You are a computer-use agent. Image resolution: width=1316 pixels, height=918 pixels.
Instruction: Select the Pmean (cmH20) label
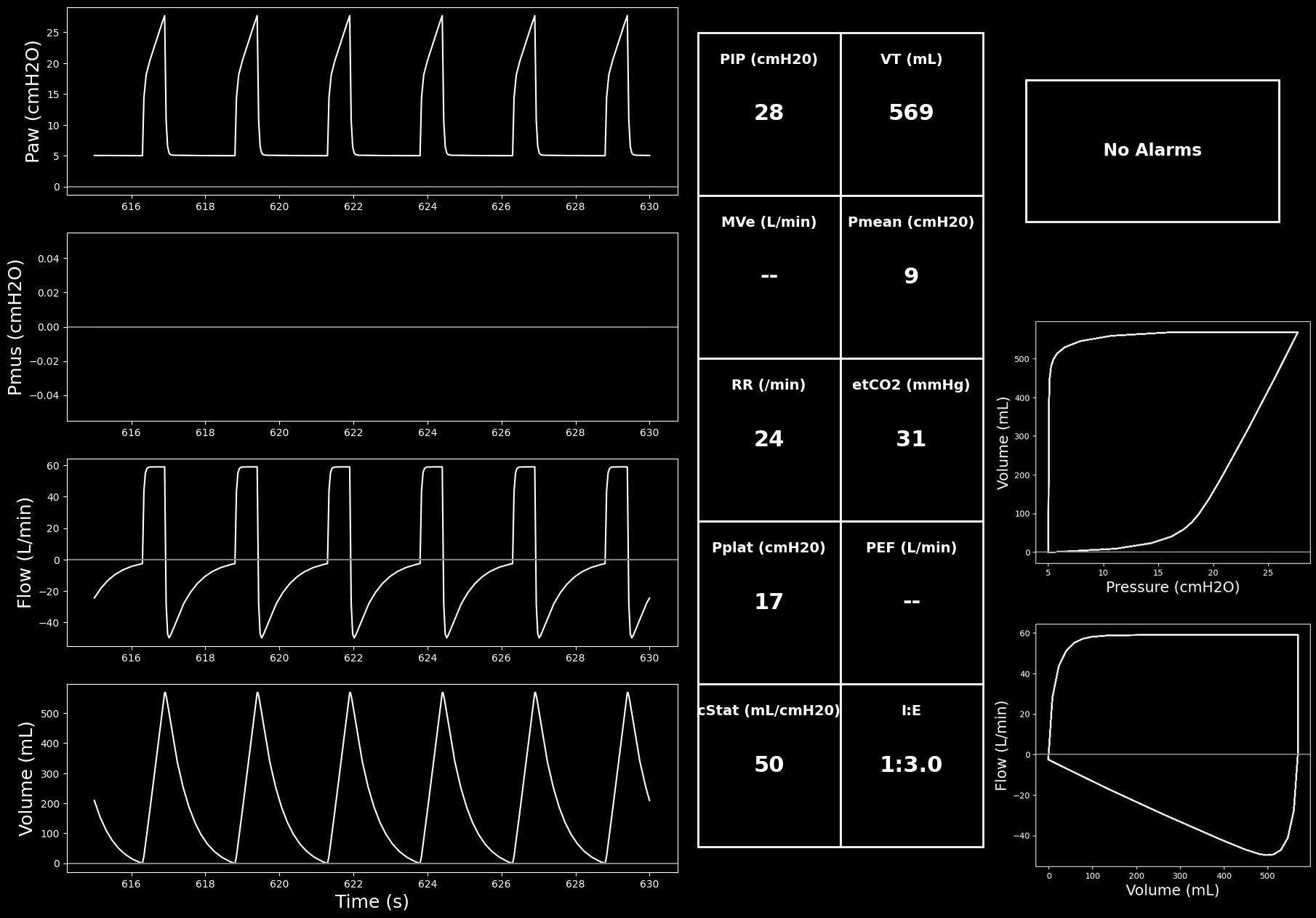click(x=911, y=222)
